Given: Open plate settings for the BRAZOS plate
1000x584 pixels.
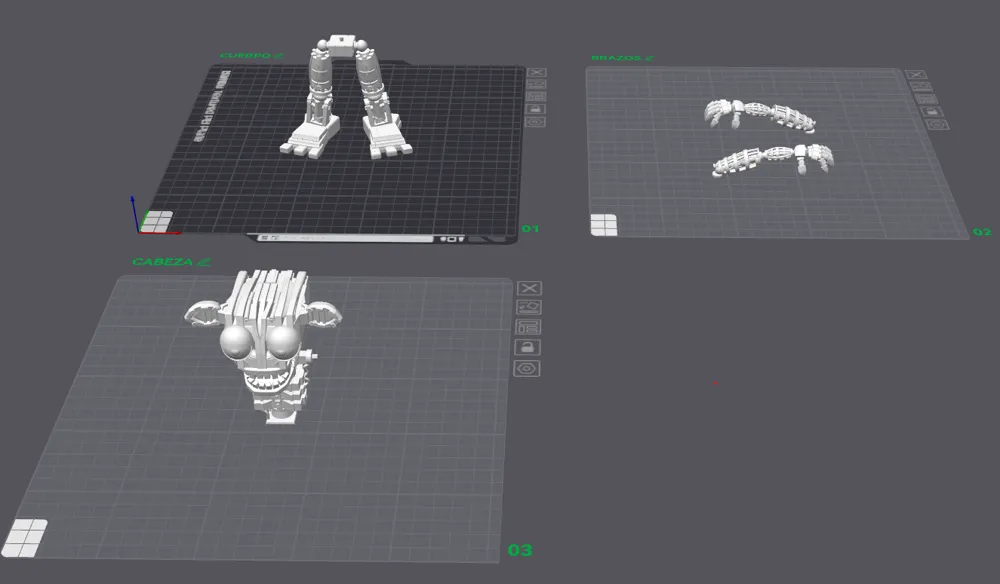Looking at the screenshot, I should (x=927, y=100).
